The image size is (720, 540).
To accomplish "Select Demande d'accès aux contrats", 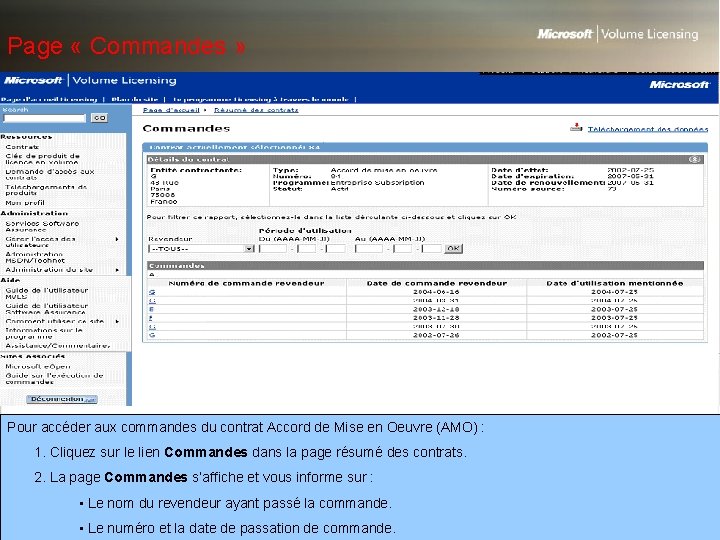I will tap(50, 174).
